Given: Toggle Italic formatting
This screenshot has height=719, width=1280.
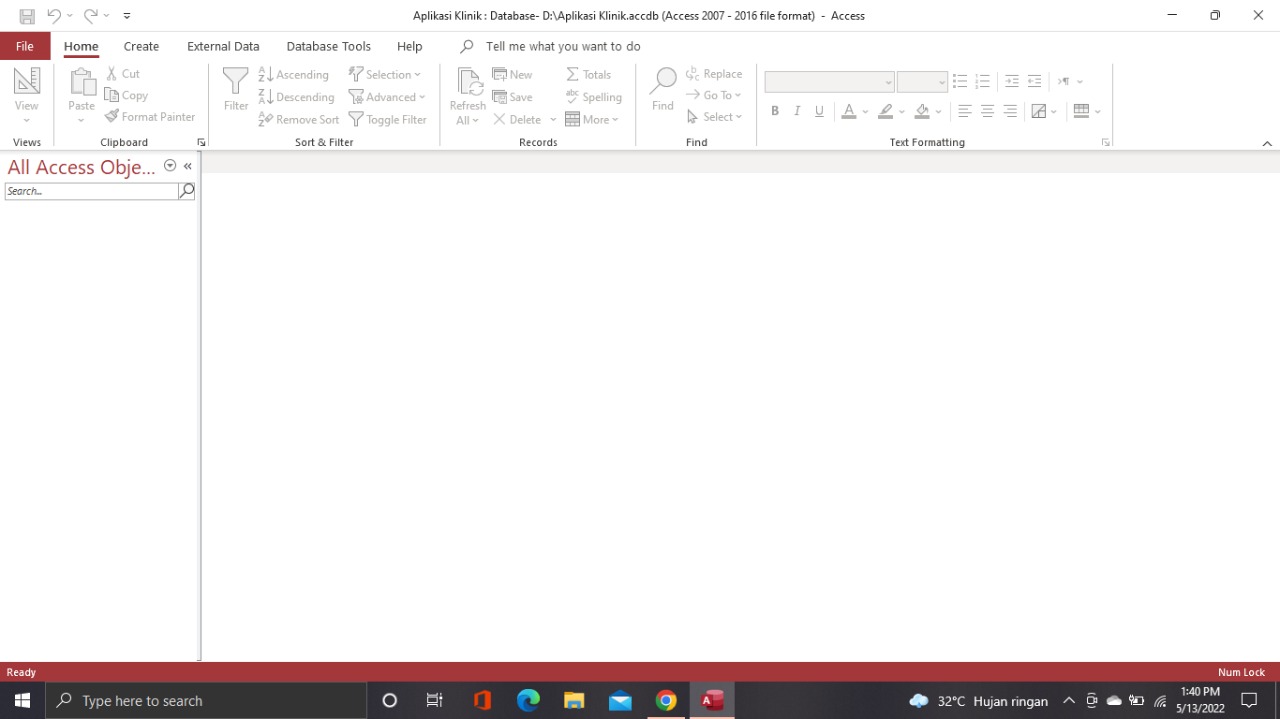Looking at the screenshot, I should click(797, 111).
